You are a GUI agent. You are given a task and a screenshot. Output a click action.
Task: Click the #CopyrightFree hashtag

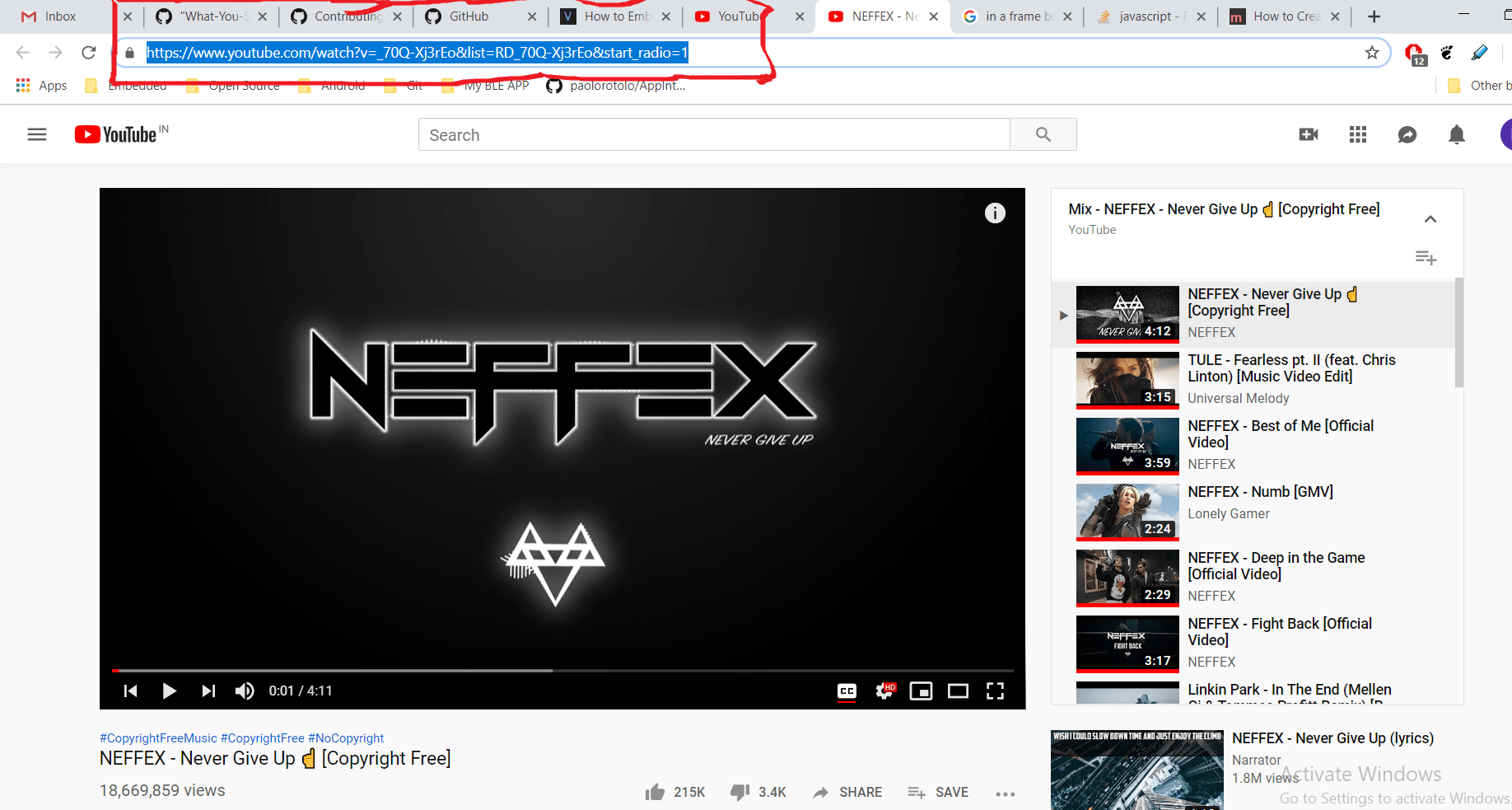263,738
